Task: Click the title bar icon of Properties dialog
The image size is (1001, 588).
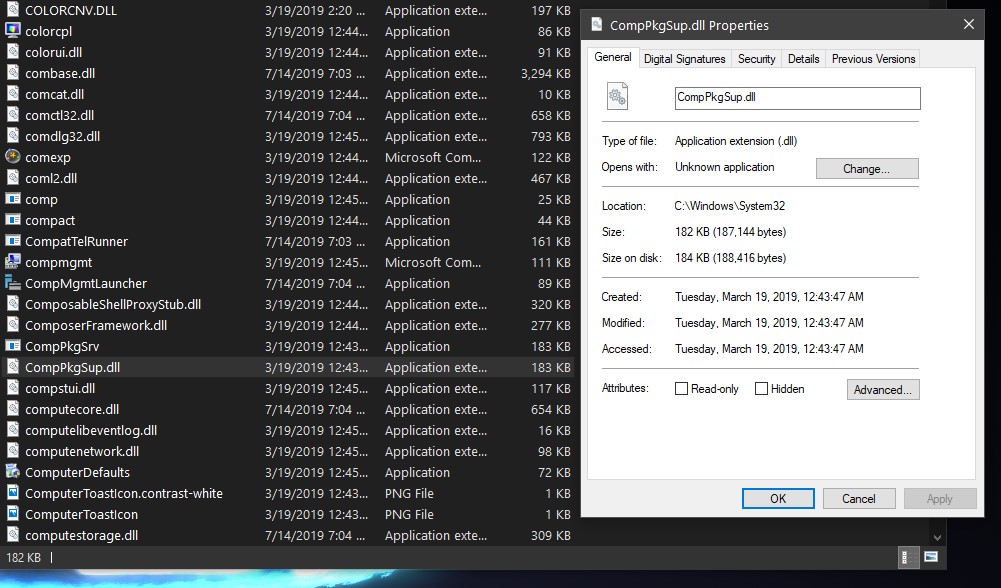Action: pos(596,24)
